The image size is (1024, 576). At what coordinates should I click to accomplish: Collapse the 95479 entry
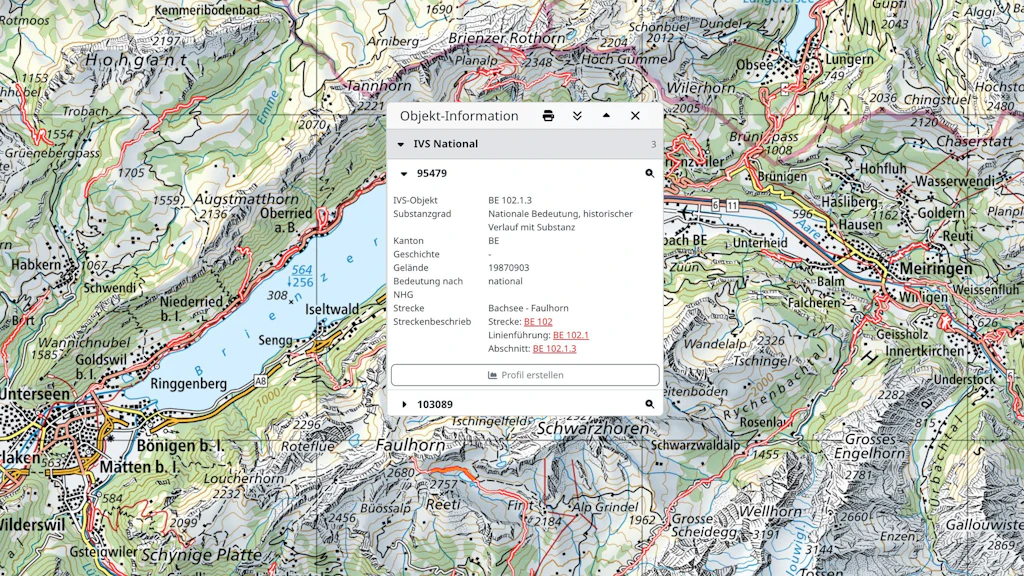(x=404, y=174)
